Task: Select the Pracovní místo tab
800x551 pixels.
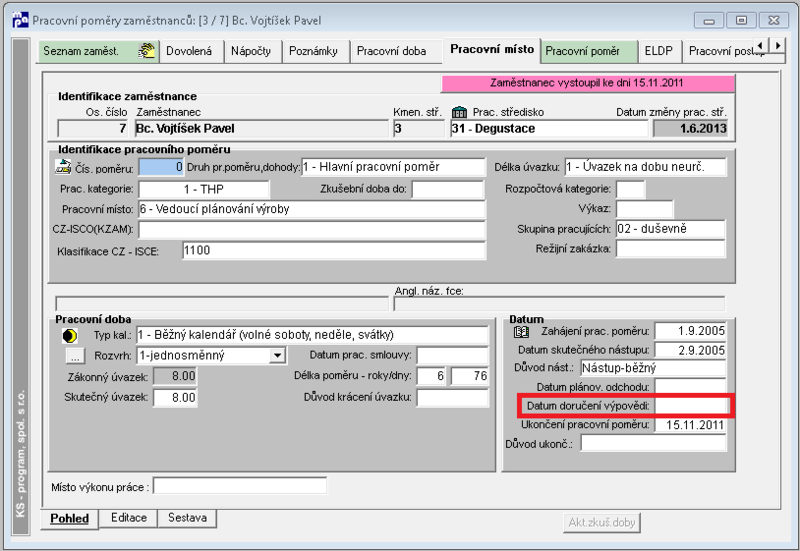Action: click(x=492, y=49)
